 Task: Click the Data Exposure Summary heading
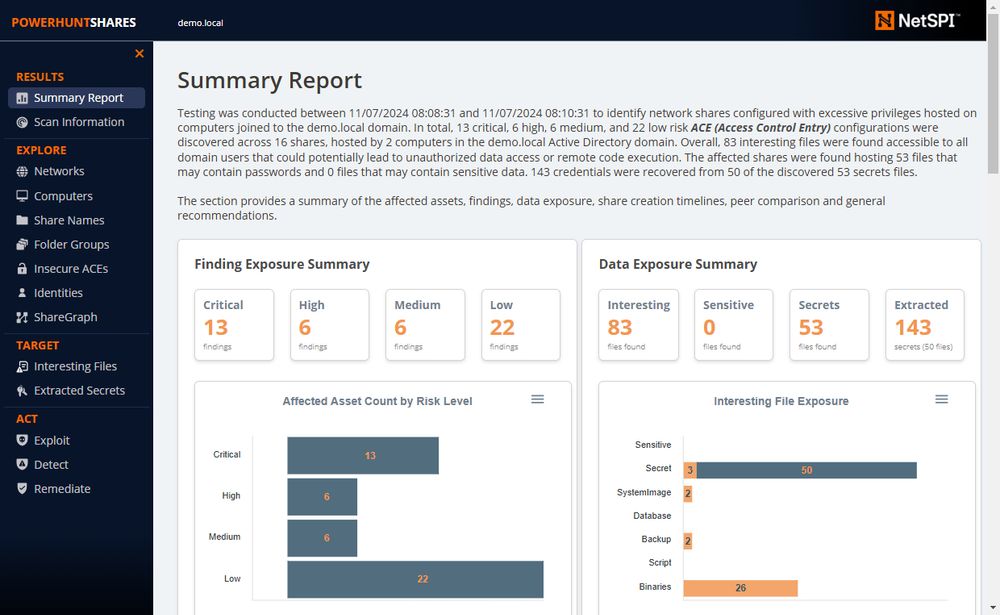click(x=678, y=264)
